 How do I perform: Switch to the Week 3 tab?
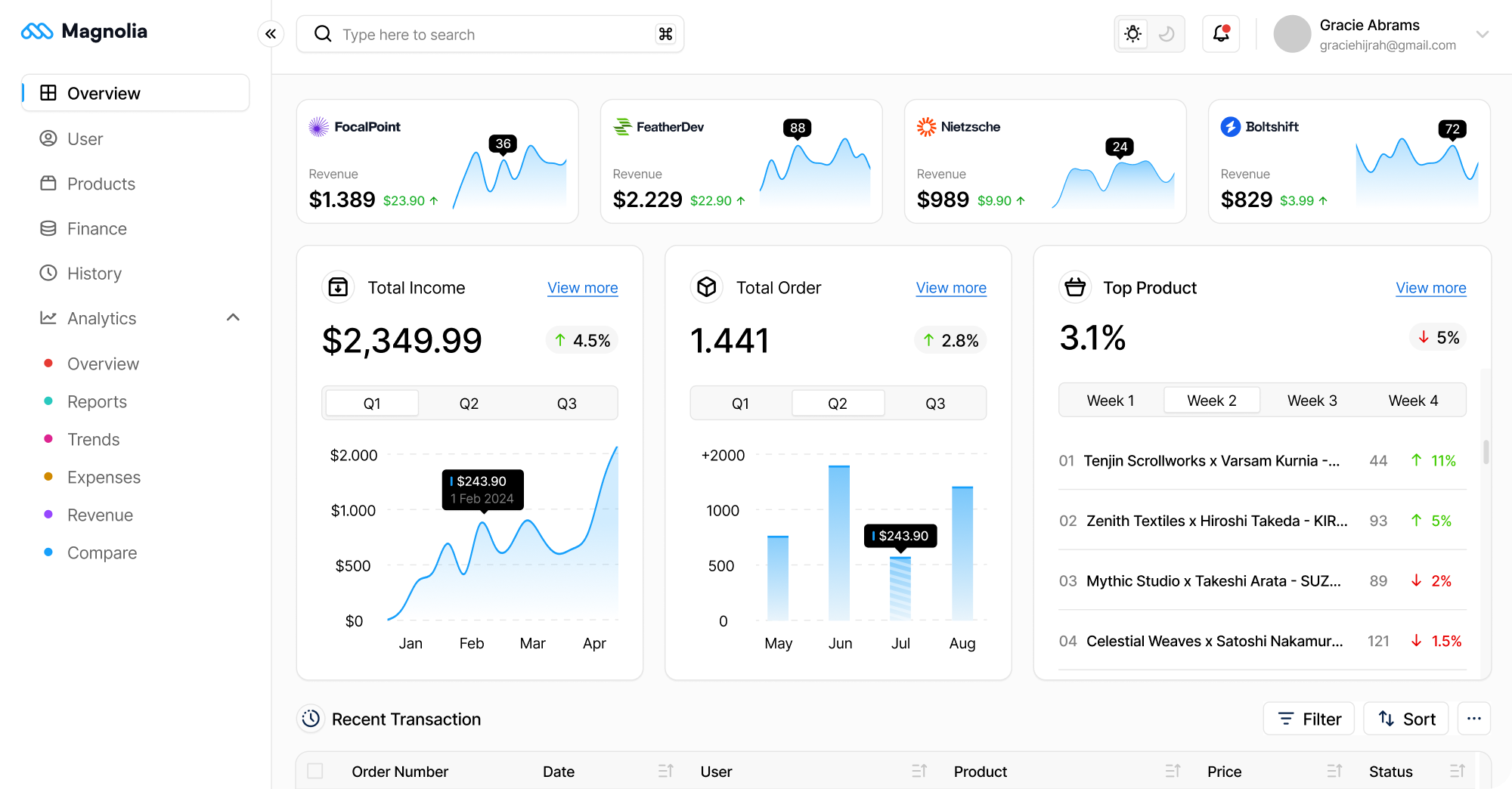click(x=1312, y=400)
